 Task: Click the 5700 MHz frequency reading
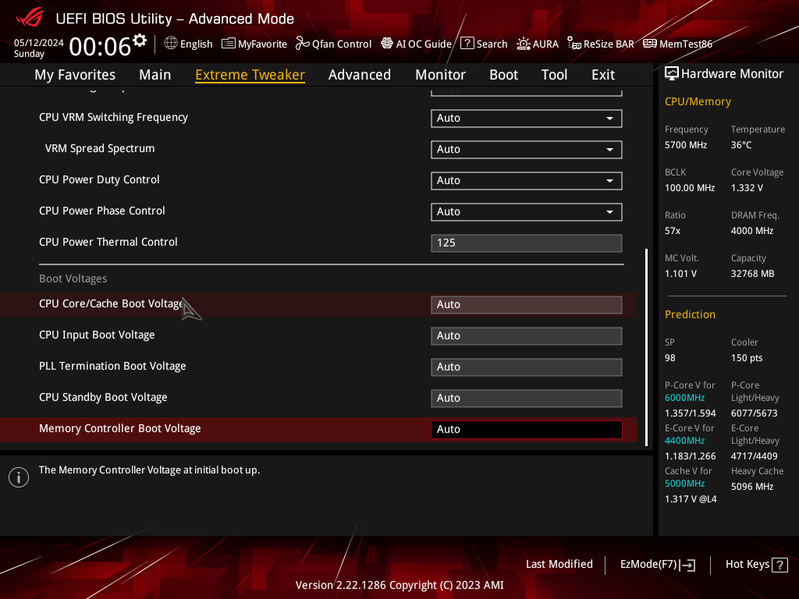[x=685, y=145]
